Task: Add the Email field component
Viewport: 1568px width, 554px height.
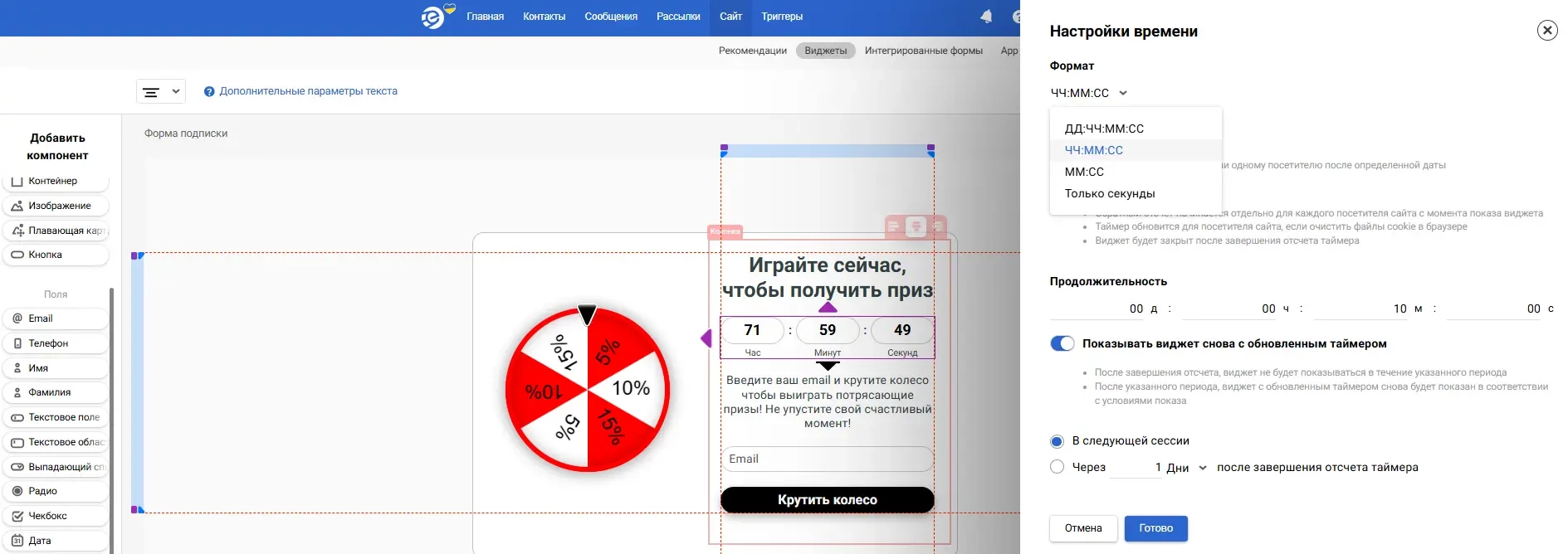Action: click(x=56, y=318)
